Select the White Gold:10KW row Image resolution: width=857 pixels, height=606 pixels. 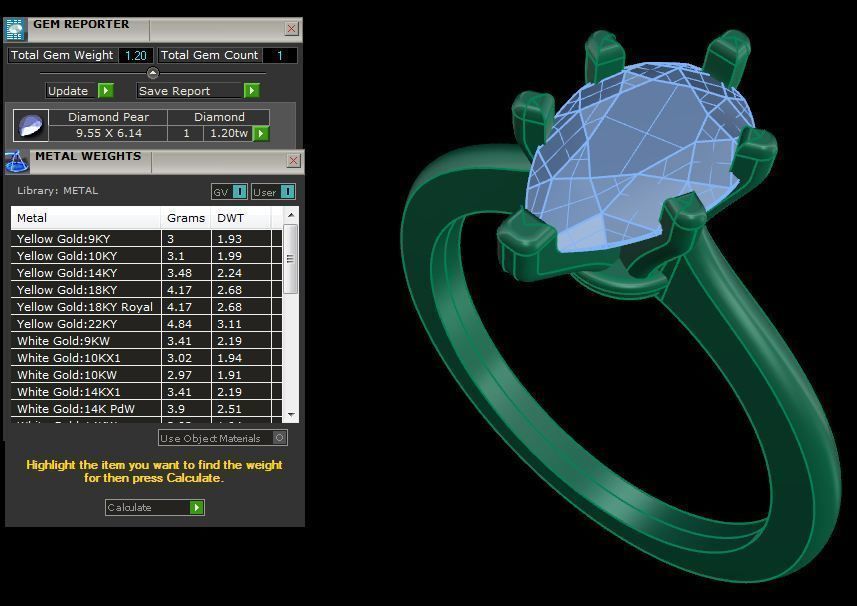(x=146, y=374)
